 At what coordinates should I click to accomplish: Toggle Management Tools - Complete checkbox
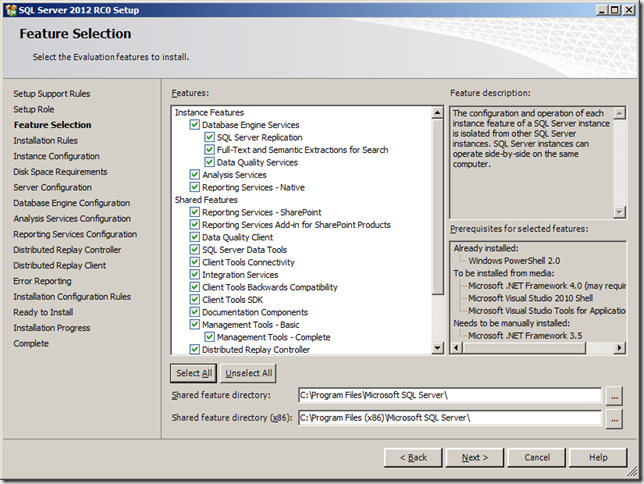coord(209,337)
